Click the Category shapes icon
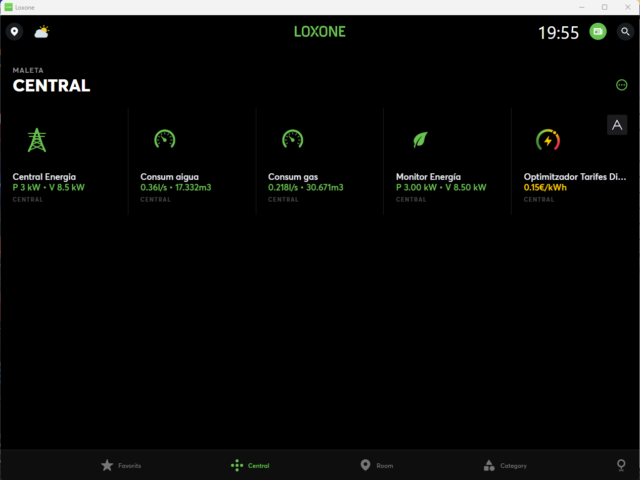 489,465
